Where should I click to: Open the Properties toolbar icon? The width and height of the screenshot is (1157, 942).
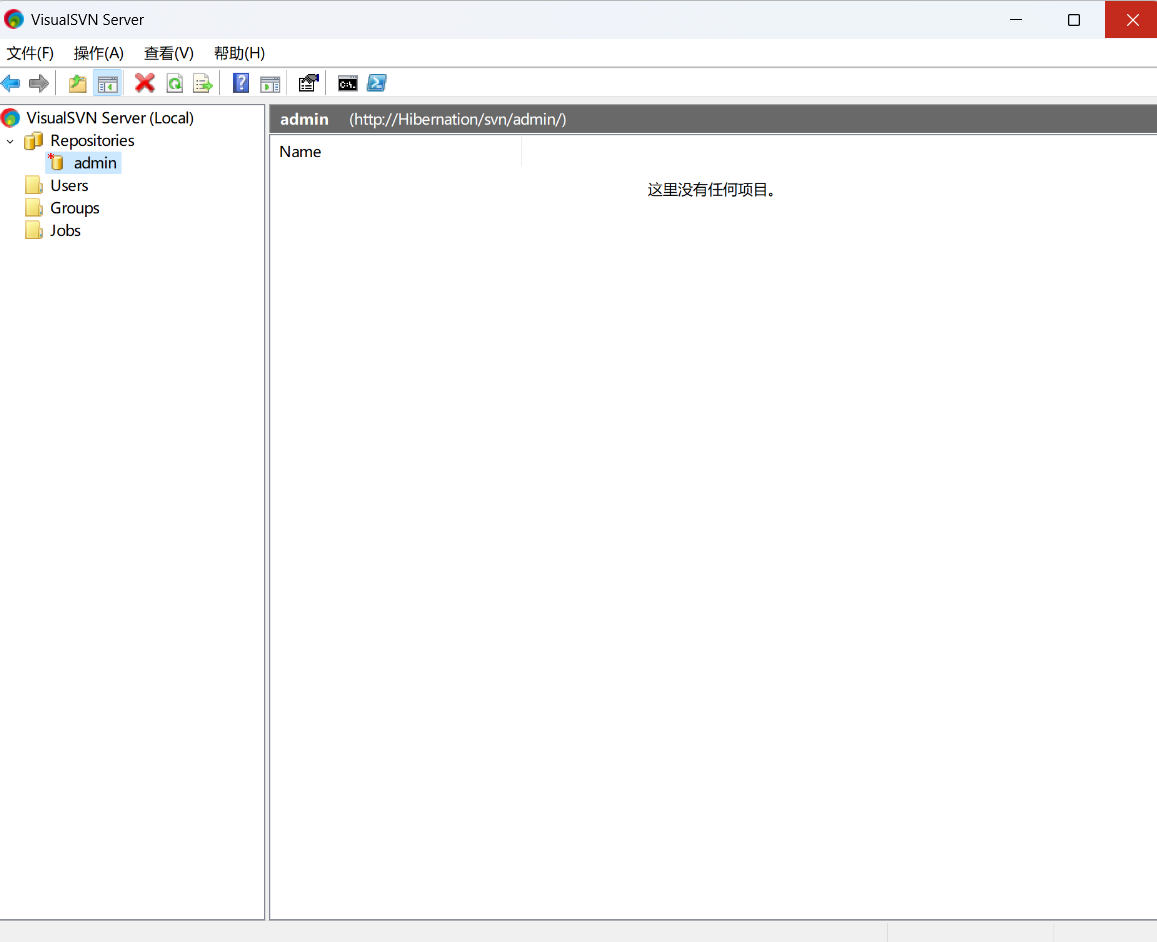(308, 83)
